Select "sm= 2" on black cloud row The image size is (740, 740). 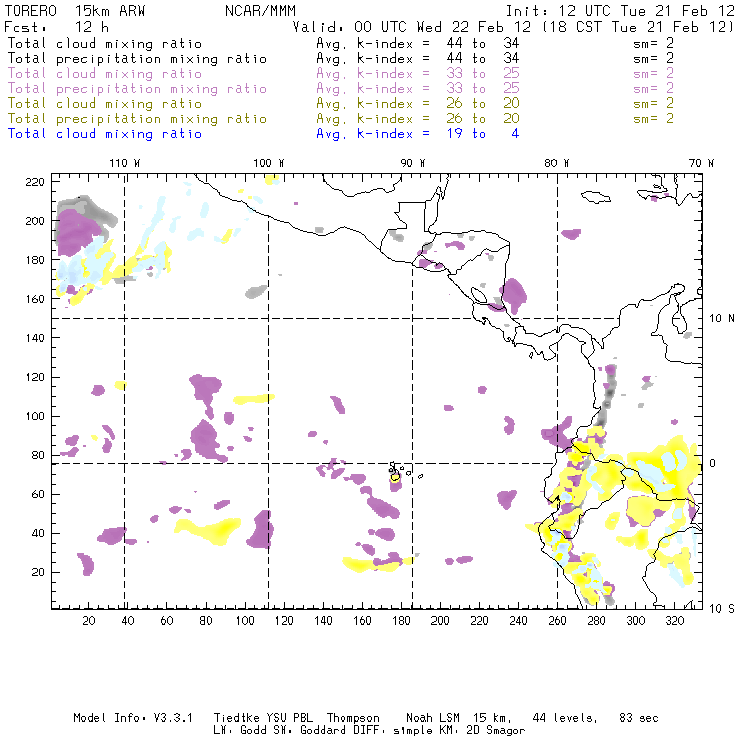pyautogui.click(x=653, y=43)
